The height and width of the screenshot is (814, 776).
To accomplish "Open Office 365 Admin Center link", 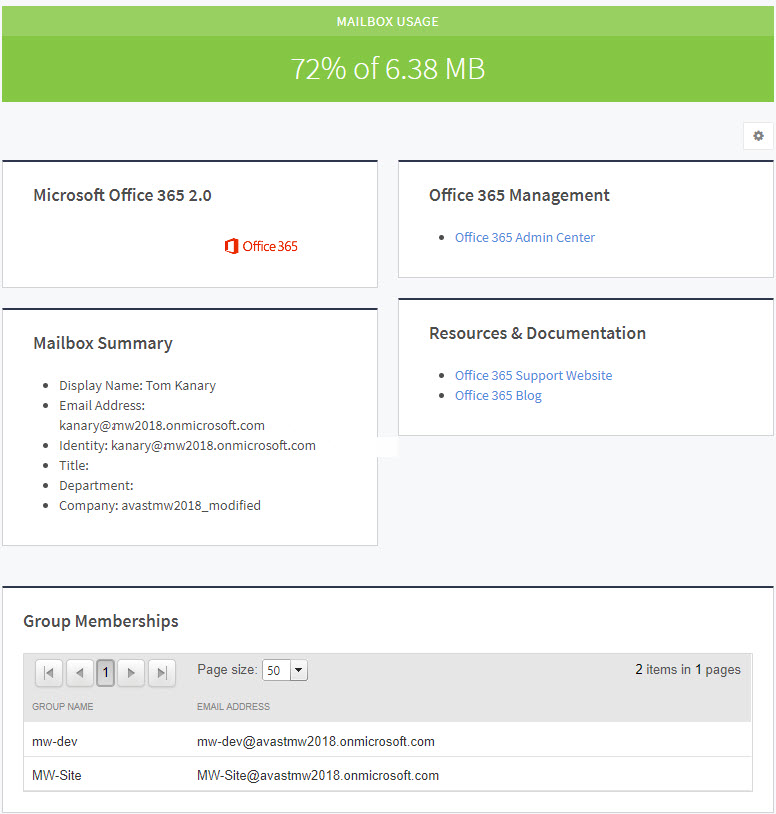I will [525, 237].
